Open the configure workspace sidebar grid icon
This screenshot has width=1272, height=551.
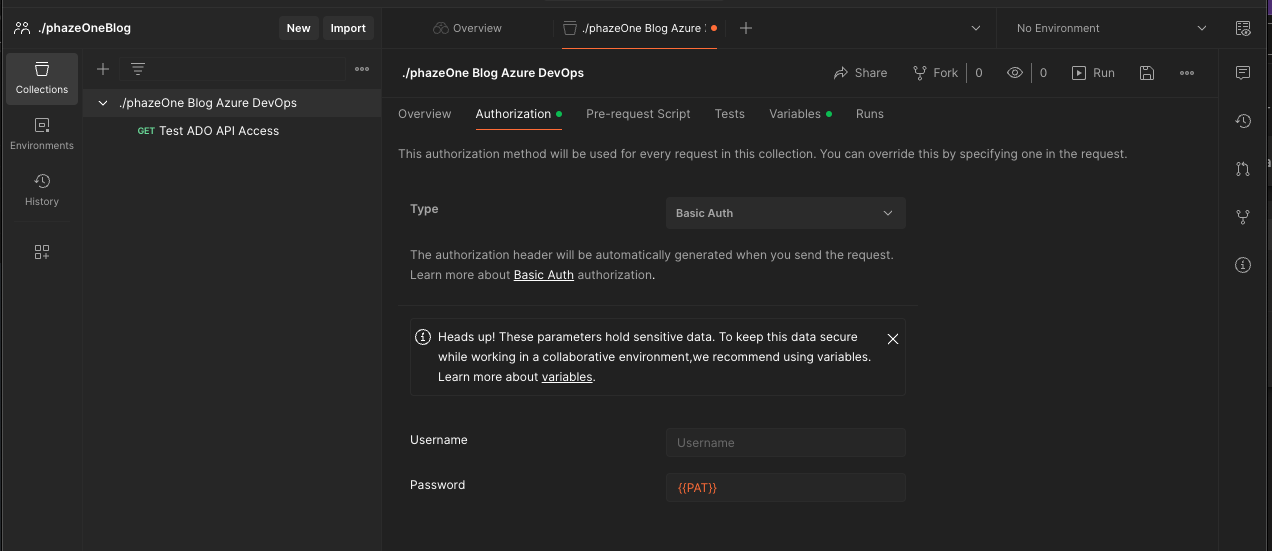pos(41,252)
